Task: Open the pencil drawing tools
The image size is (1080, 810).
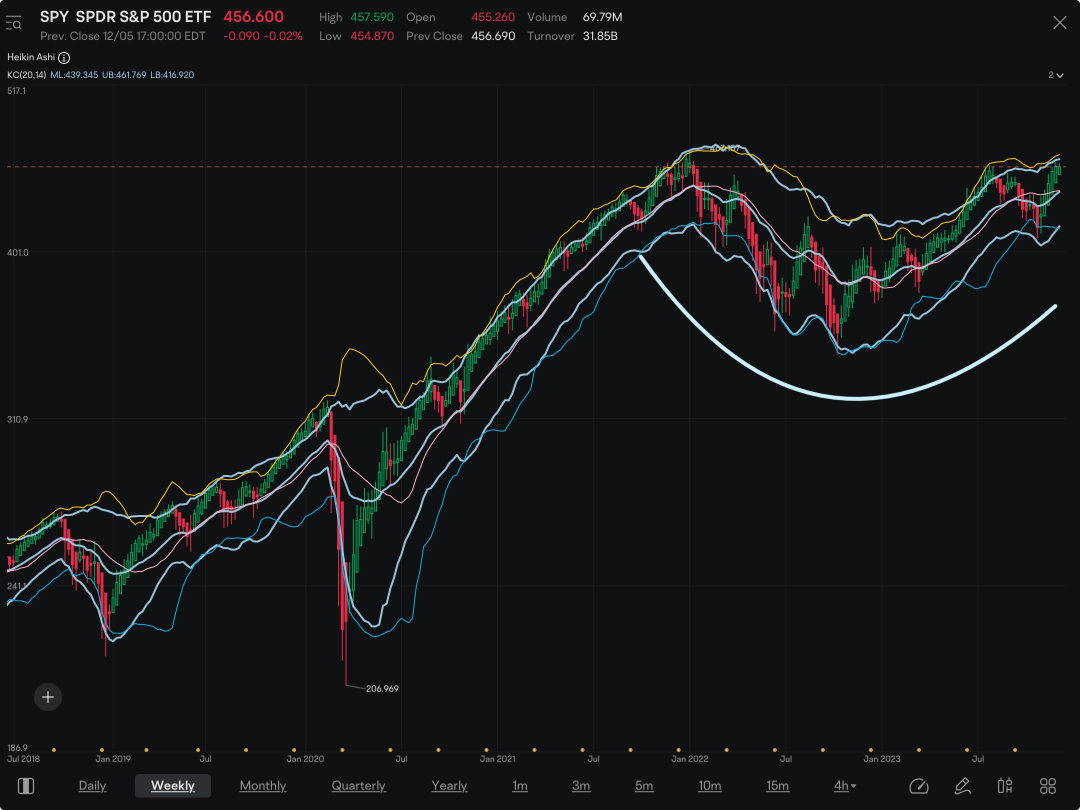Action: click(962, 786)
